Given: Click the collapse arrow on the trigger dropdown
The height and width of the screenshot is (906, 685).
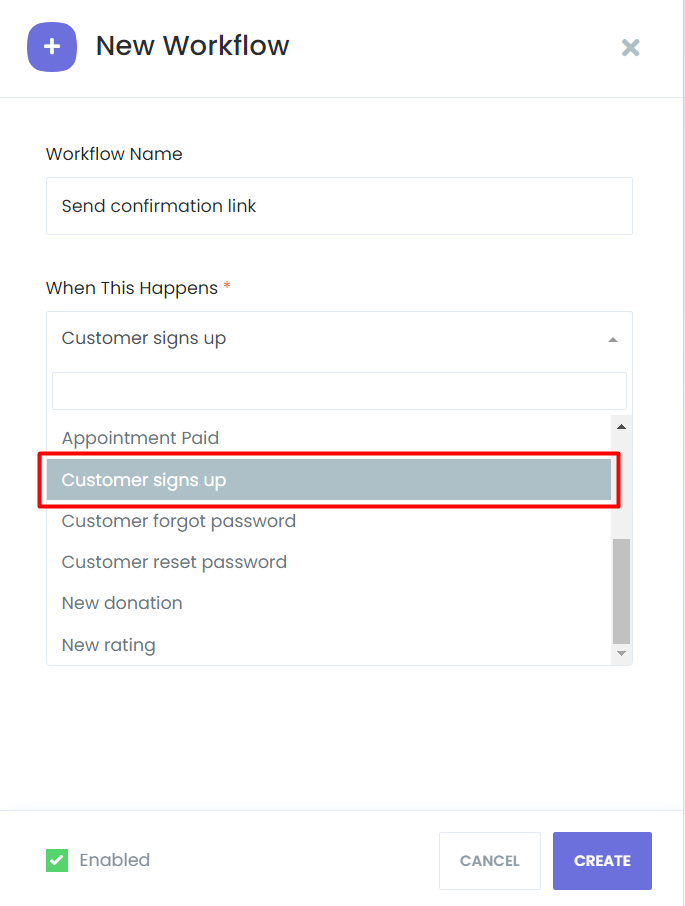Looking at the screenshot, I should [x=612, y=338].
